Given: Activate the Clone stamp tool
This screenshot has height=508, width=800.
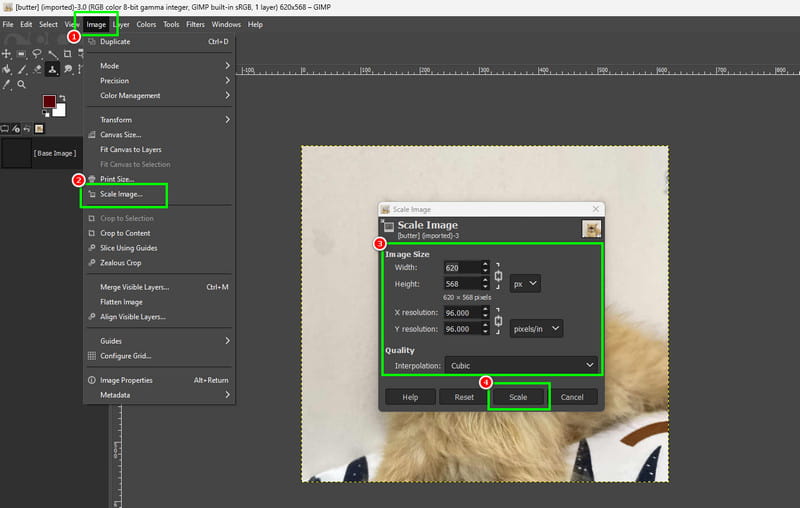Looking at the screenshot, I should click(x=52, y=69).
